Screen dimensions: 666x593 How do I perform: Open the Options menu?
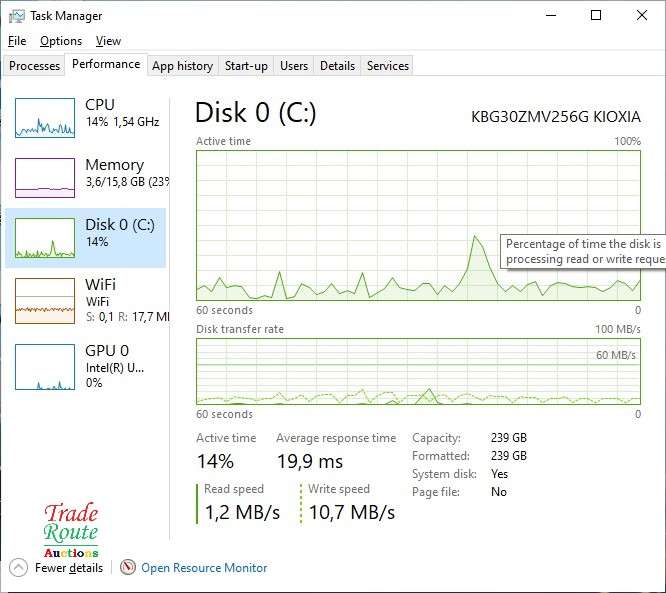pos(61,41)
